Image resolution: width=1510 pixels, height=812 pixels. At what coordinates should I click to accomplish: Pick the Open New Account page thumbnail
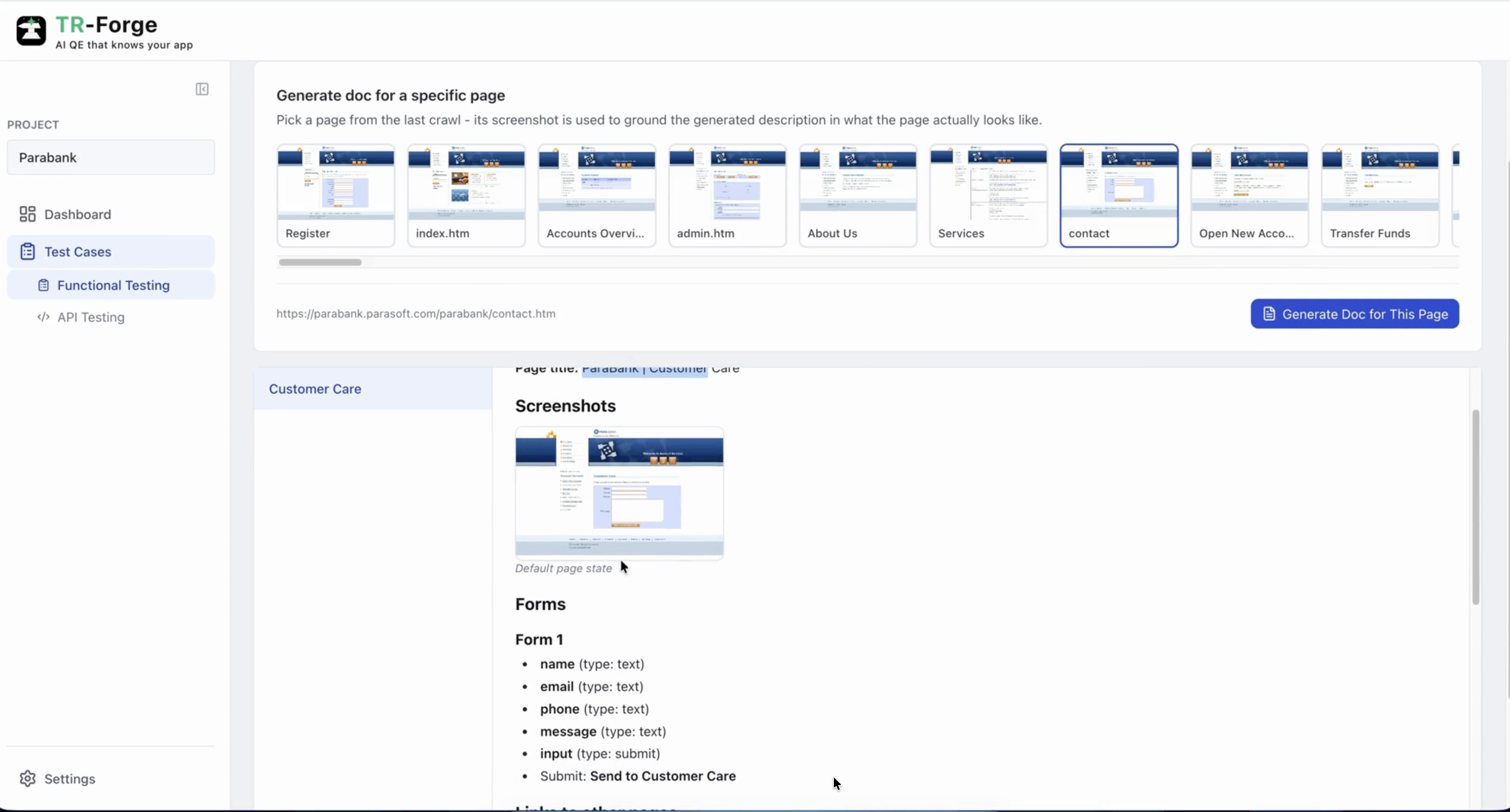tap(1250, 196)
